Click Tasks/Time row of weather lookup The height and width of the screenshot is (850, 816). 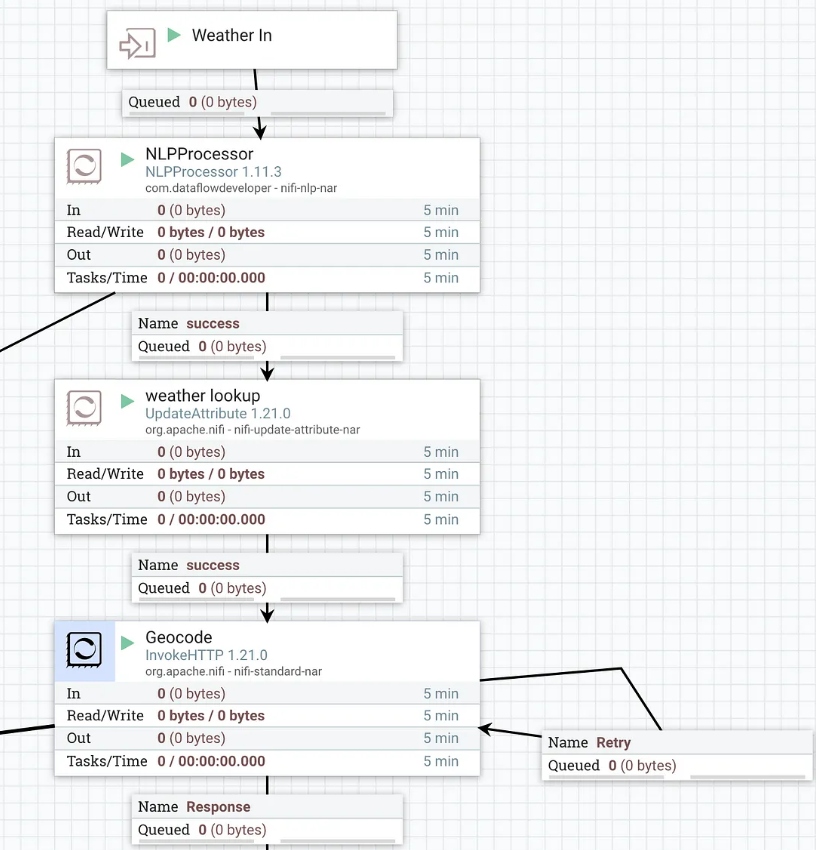tap(267, 520)
